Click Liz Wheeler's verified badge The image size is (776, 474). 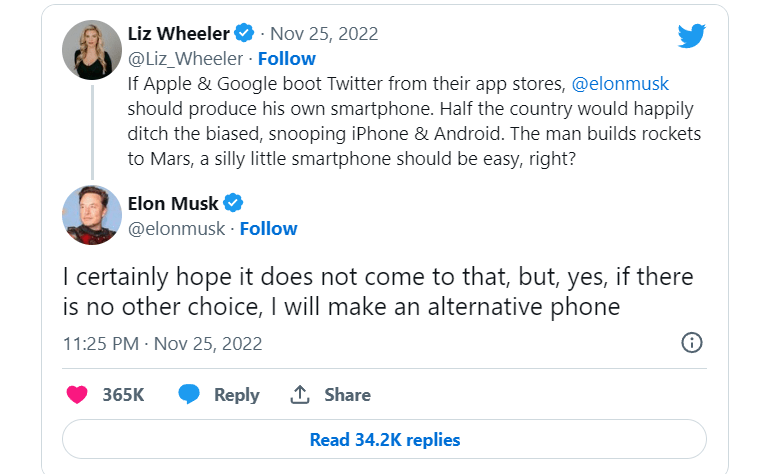tap(260, 34)
